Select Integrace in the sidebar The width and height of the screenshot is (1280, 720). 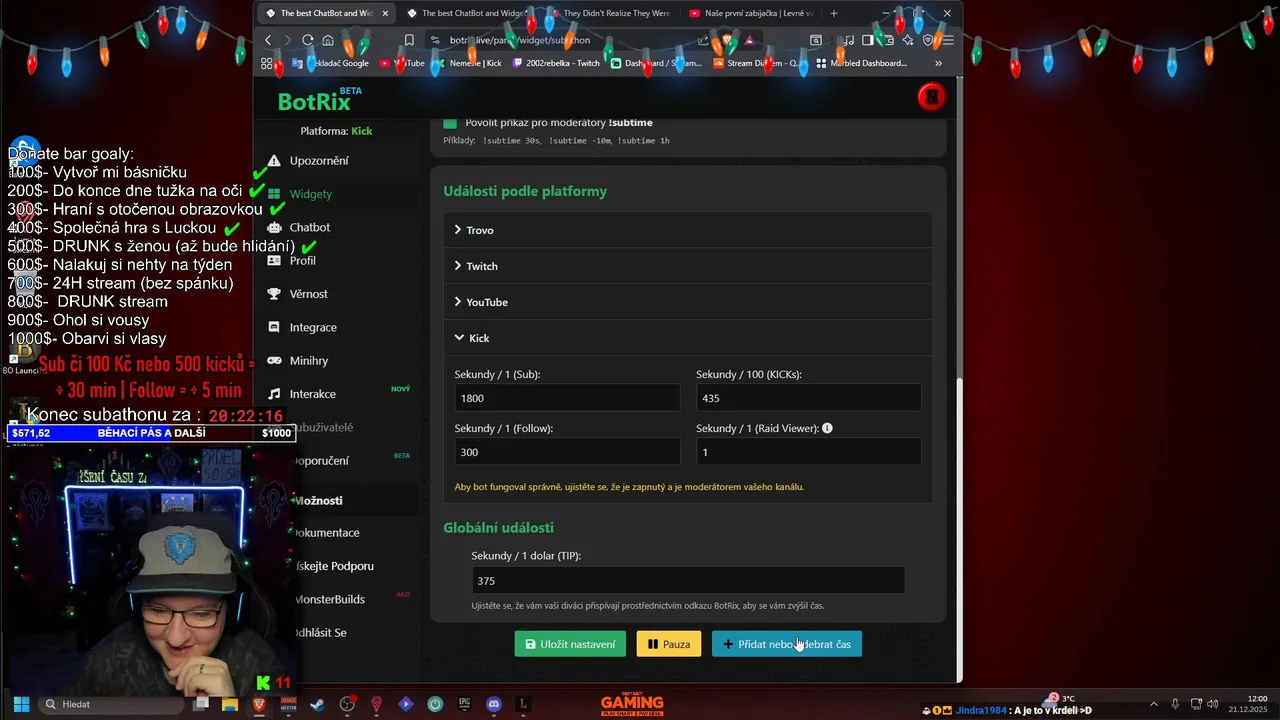point(313,327)
